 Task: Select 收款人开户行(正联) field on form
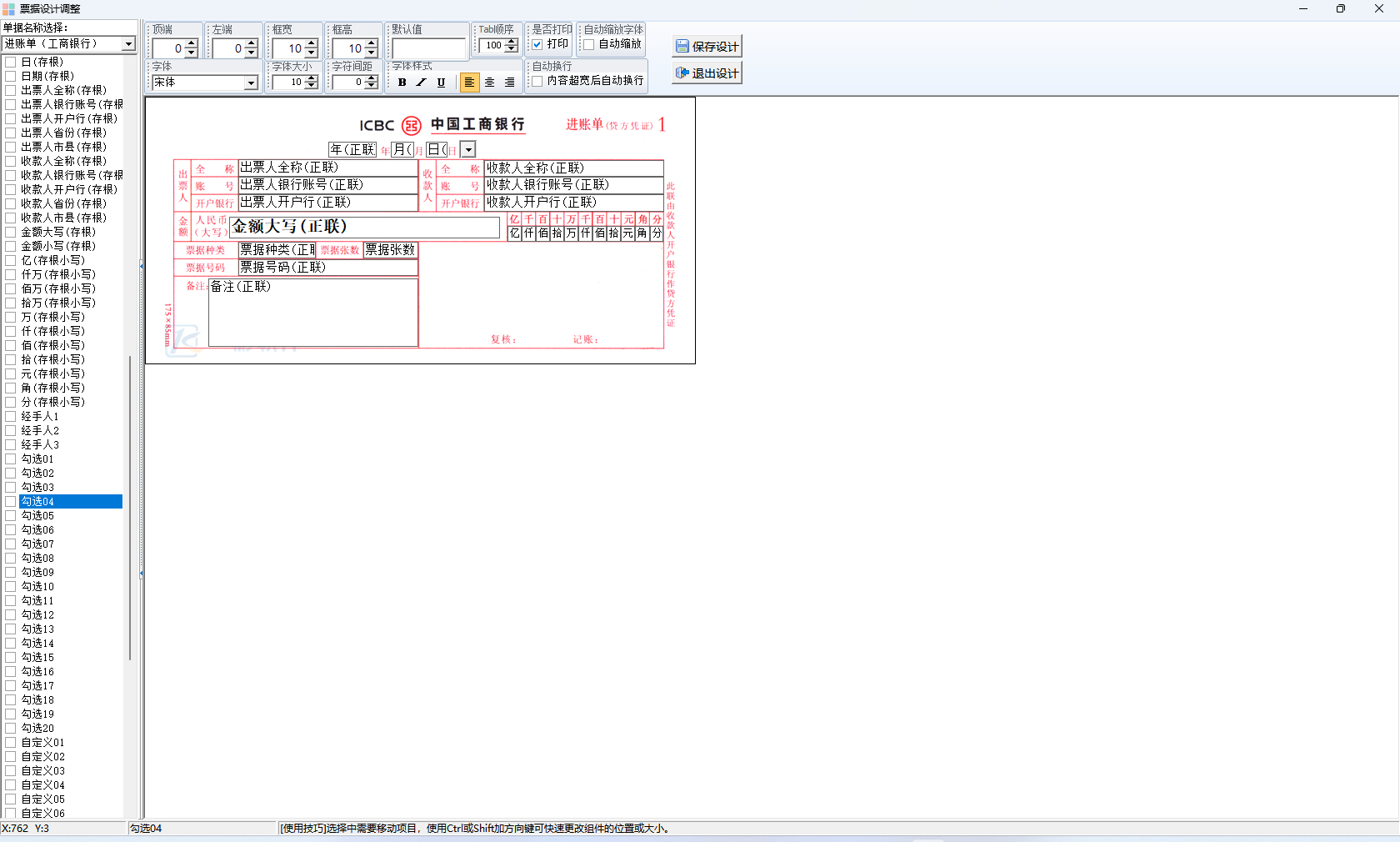[574, 203]
